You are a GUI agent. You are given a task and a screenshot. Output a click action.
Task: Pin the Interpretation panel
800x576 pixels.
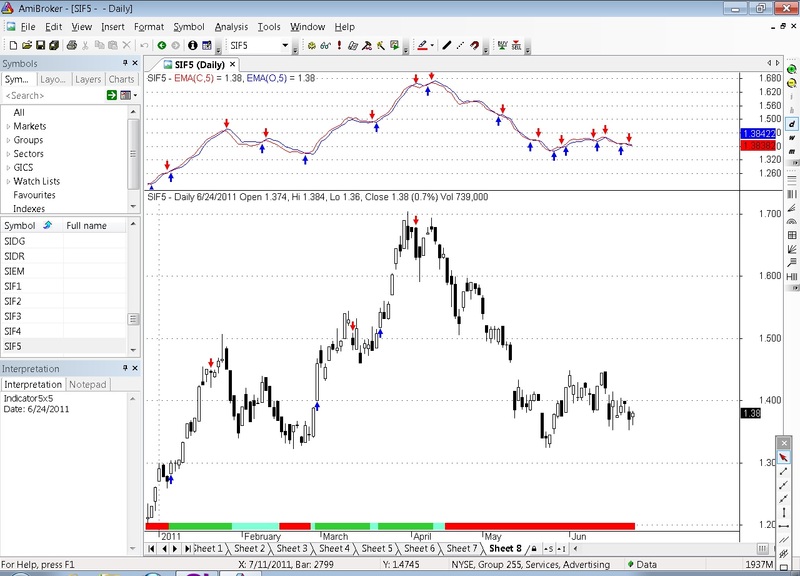point(125,368)
